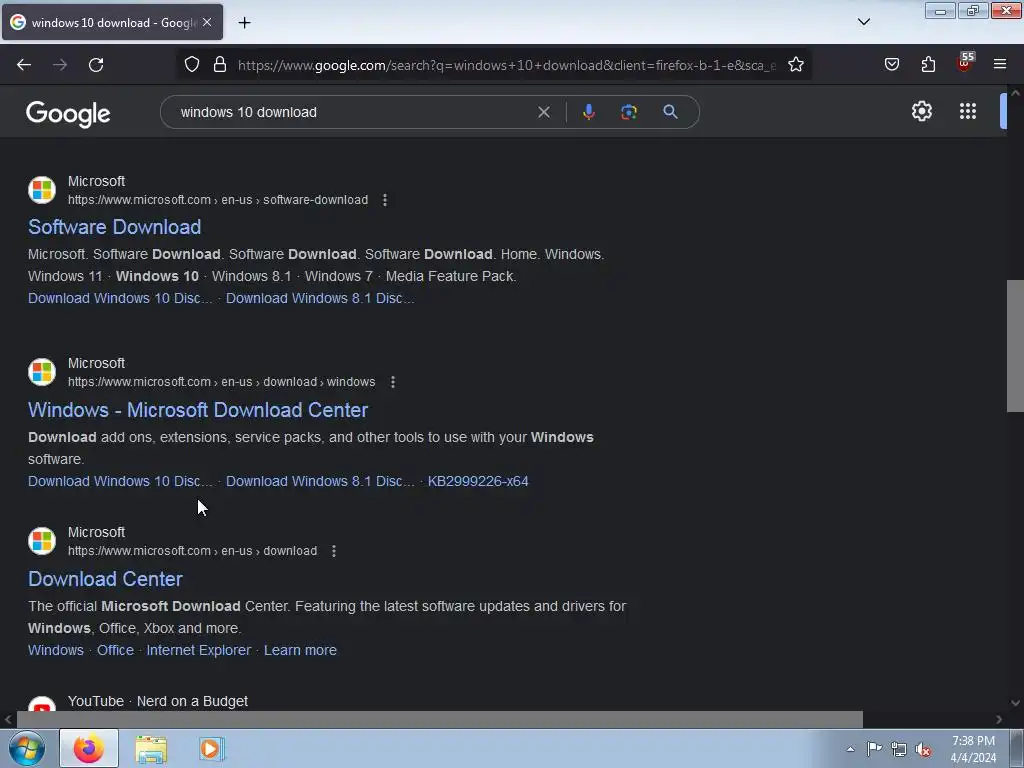Open the Office sitelink
Image resolution: width=1024 pixels, height=768 pixels.
[115, 650]
